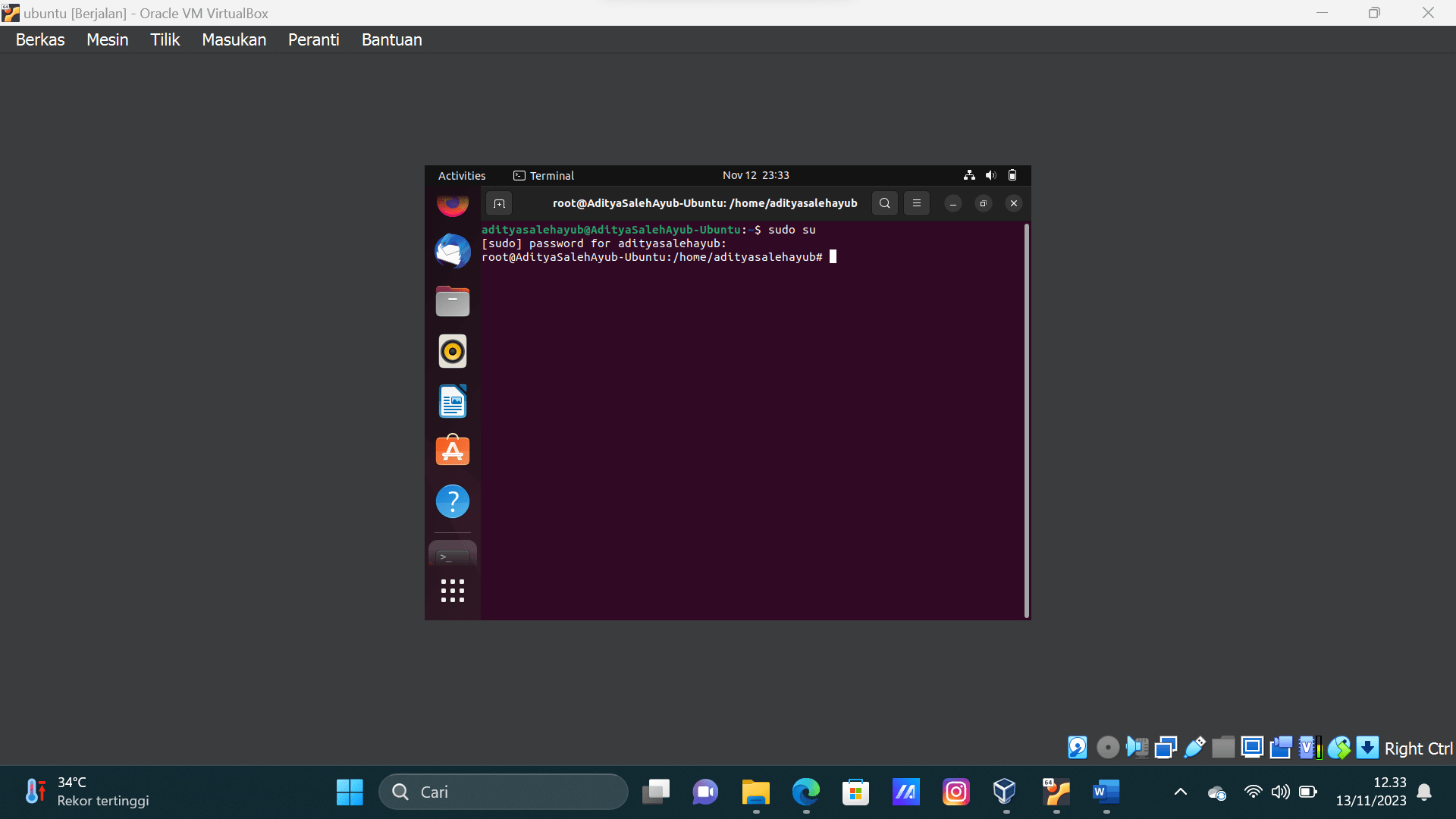Click the Wi-Fi icon in system tray
Screen dimensions: 1456x819
tap(1253, 792)
